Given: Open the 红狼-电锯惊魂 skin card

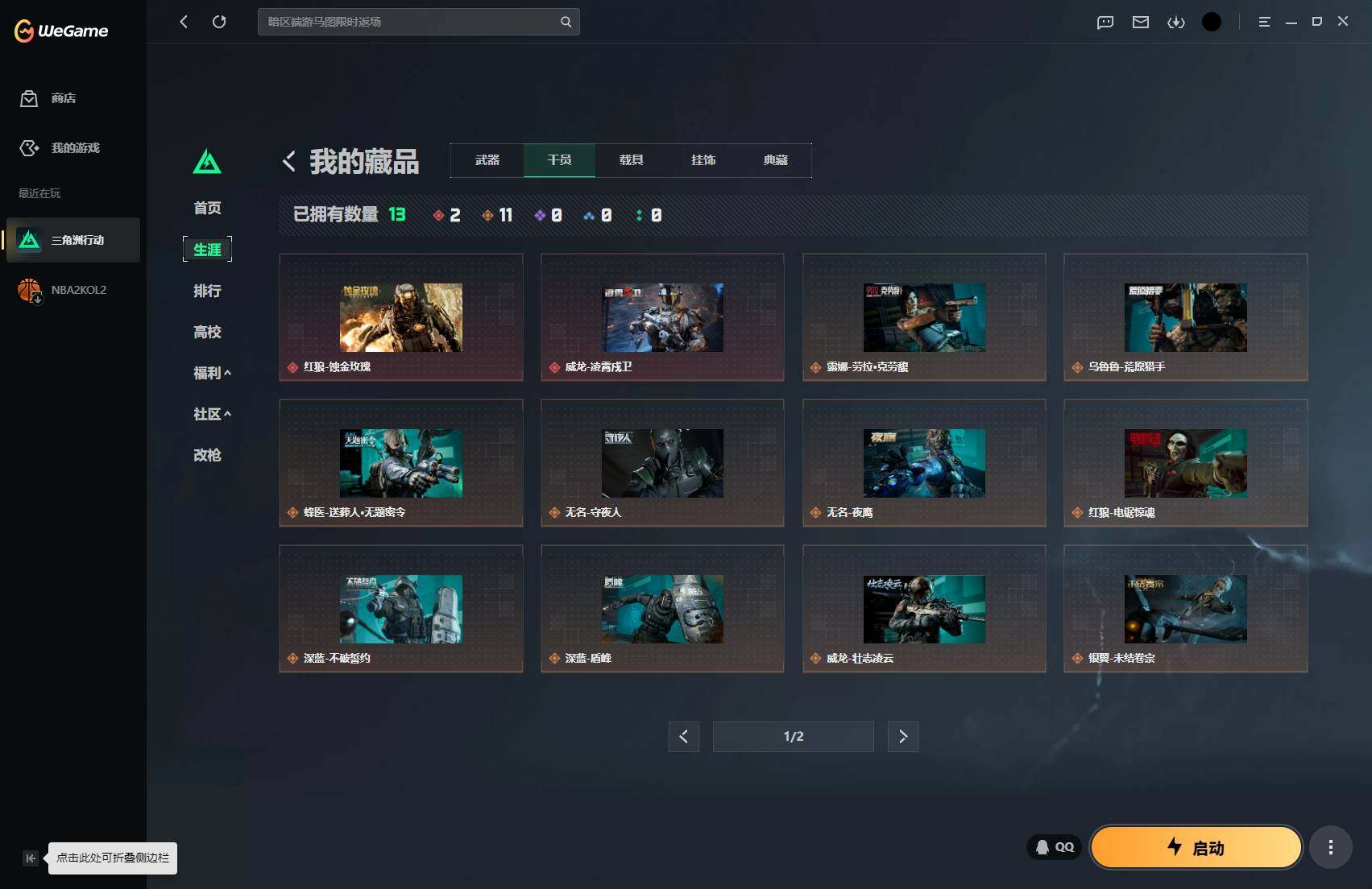Looking at the screenshot, I should click(x=1186, y=463).
